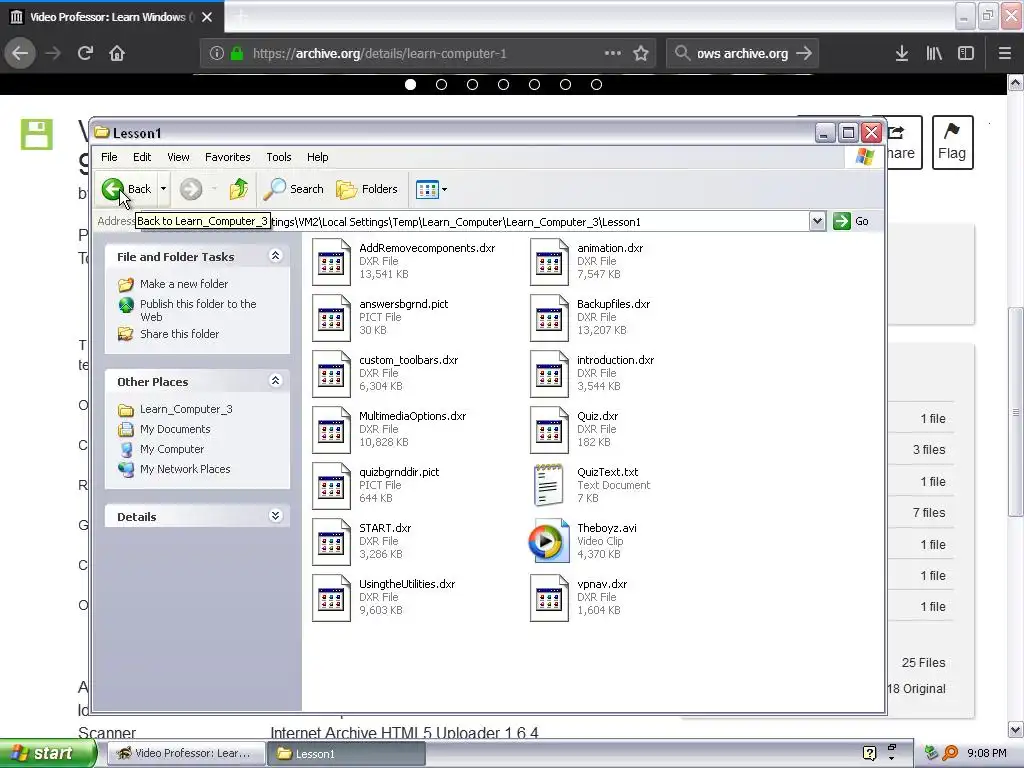
Task: Toggle the Folders pane button
Action: tap(366, 189)
